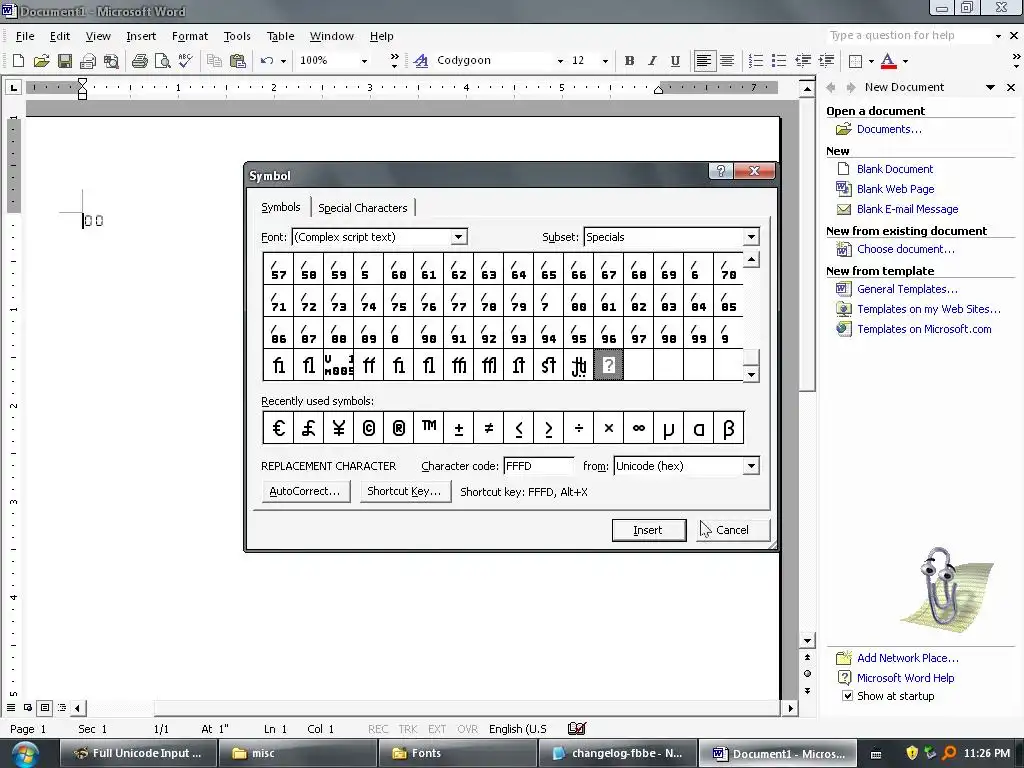Click the Microsoft Word Help icon link
Image resolution: width=1024 pixels, height=768 pixels.
(x=844, y=678)
